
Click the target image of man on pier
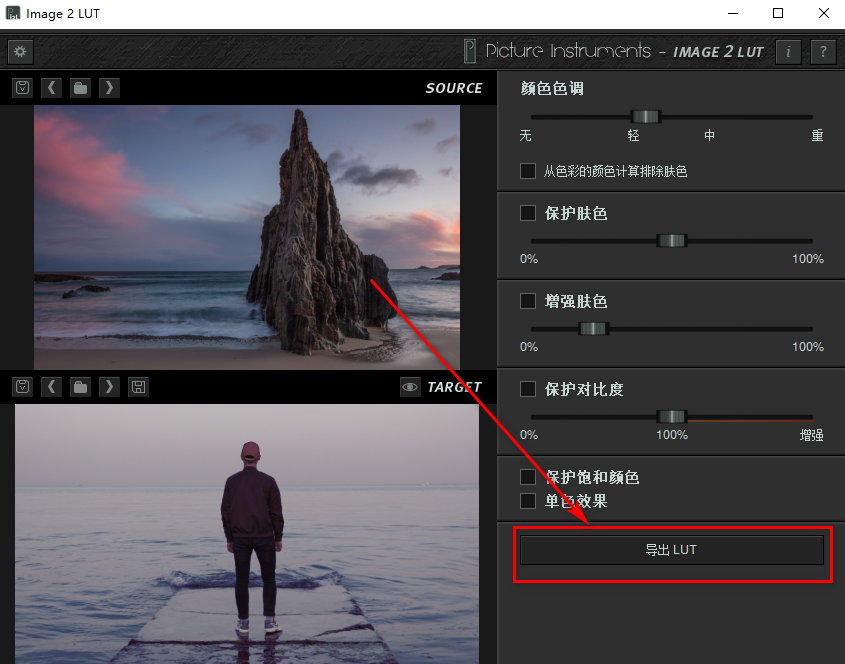pos(247,534)
